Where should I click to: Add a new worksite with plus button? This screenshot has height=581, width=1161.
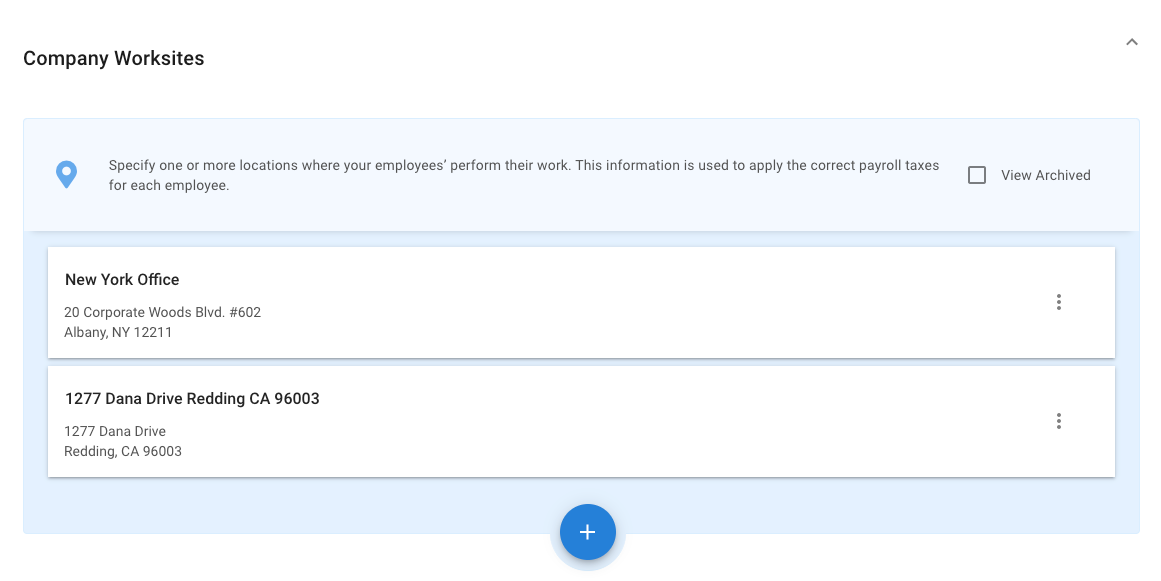[587, 532]
